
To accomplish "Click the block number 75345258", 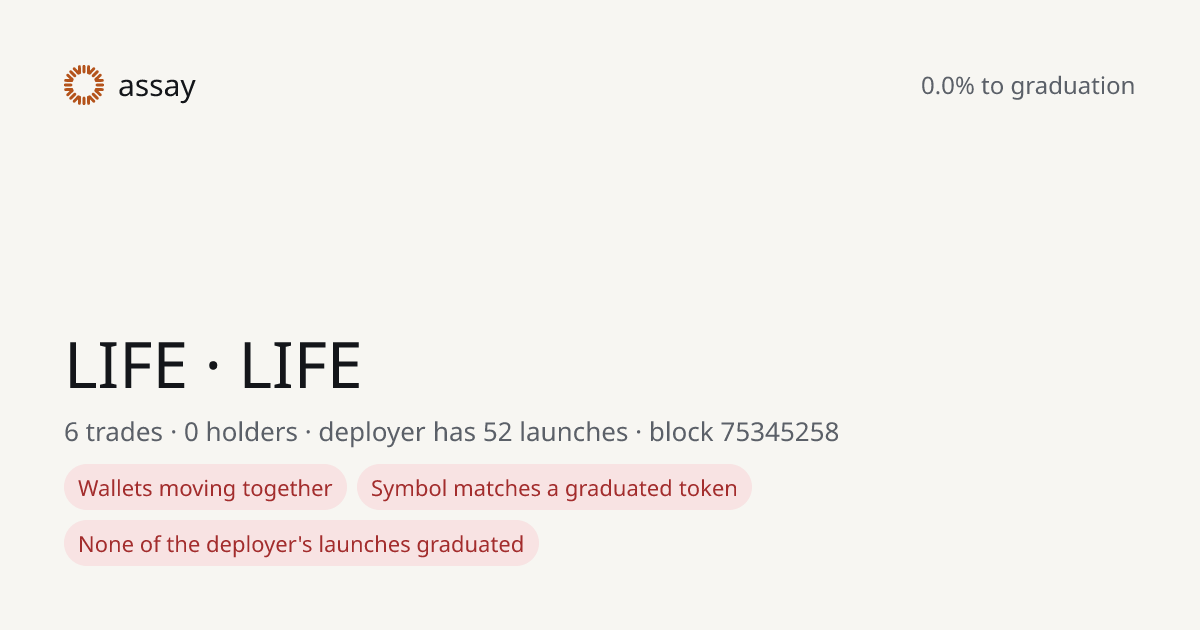I will point(780,432).
